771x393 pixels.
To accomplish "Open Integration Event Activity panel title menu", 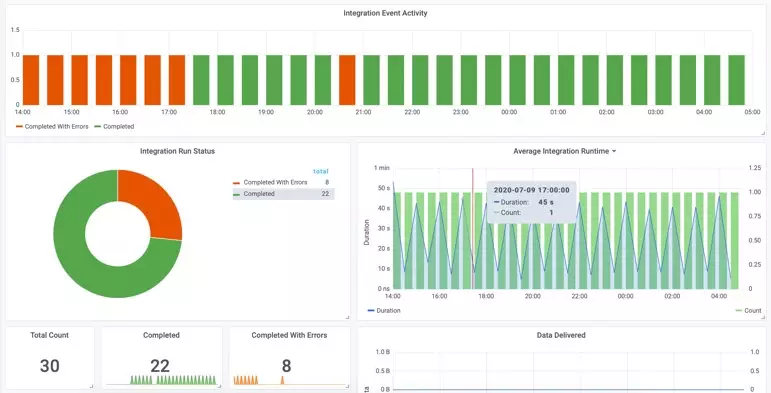I will pos(385,13).
